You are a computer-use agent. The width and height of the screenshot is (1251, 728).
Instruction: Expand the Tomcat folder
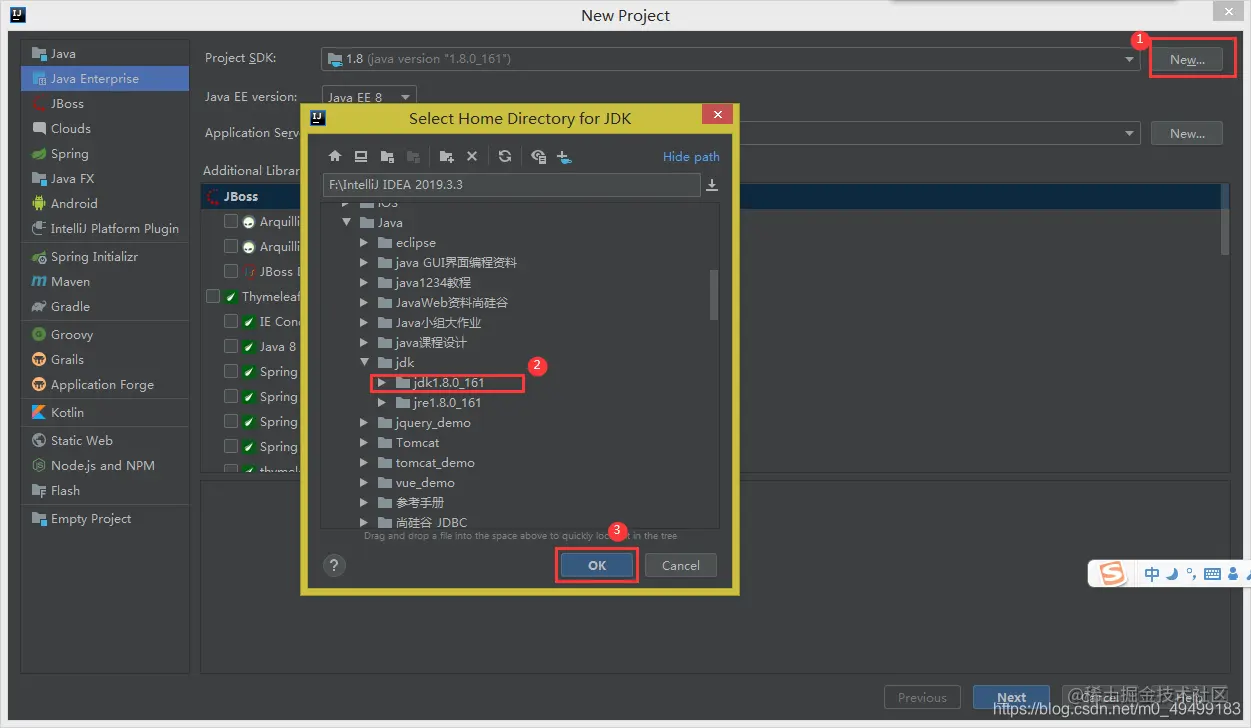(365, 443)
